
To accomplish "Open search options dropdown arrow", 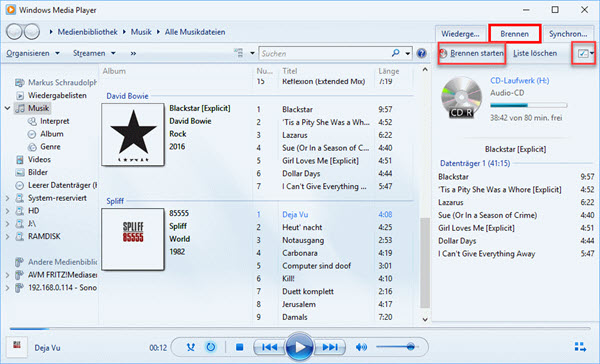I will click(x=408, y=53).
